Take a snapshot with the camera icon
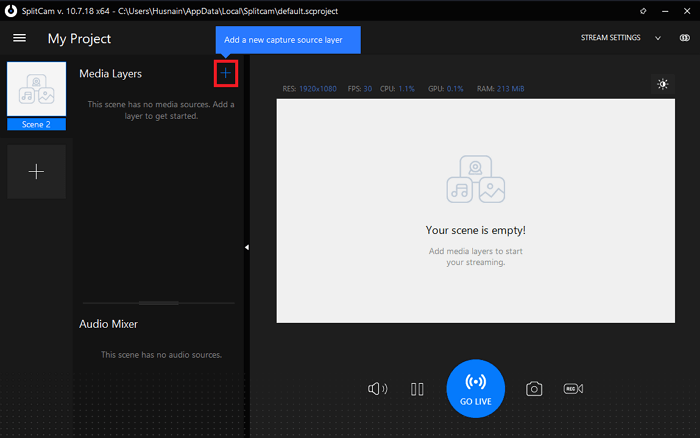 [534, 388]
